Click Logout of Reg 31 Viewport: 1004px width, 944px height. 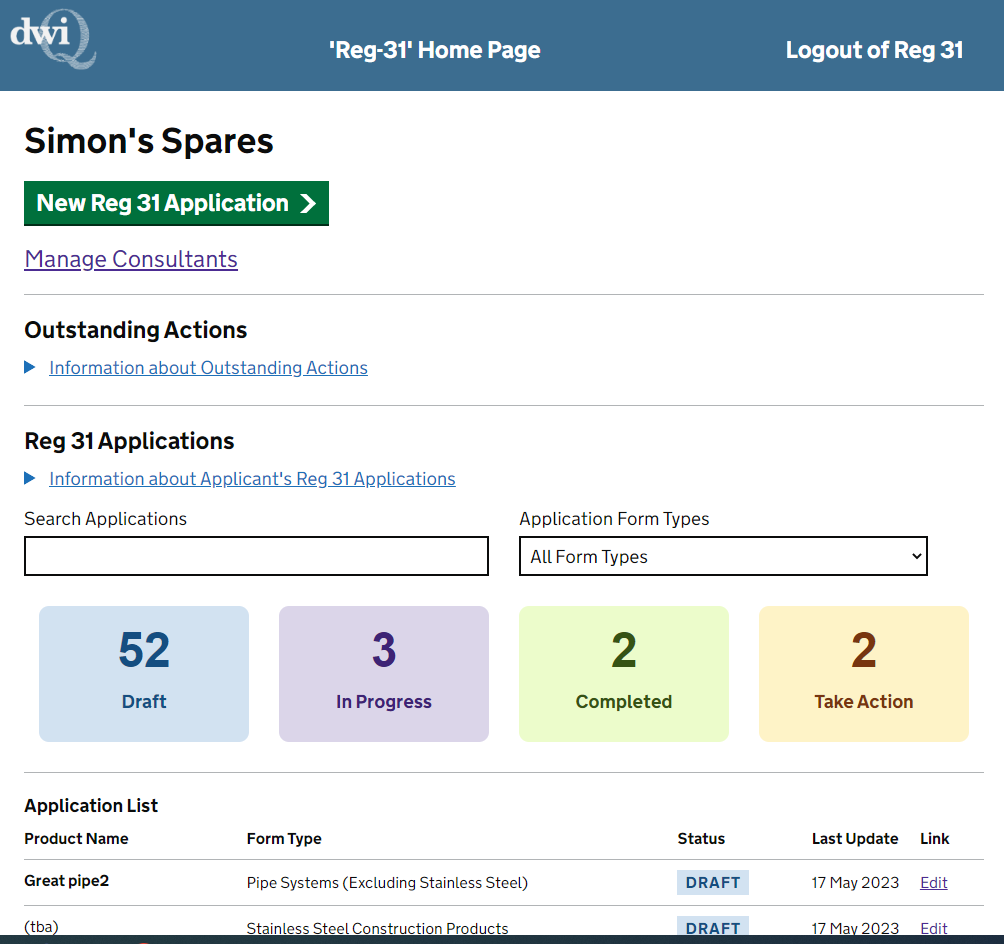tap(874, 50)
